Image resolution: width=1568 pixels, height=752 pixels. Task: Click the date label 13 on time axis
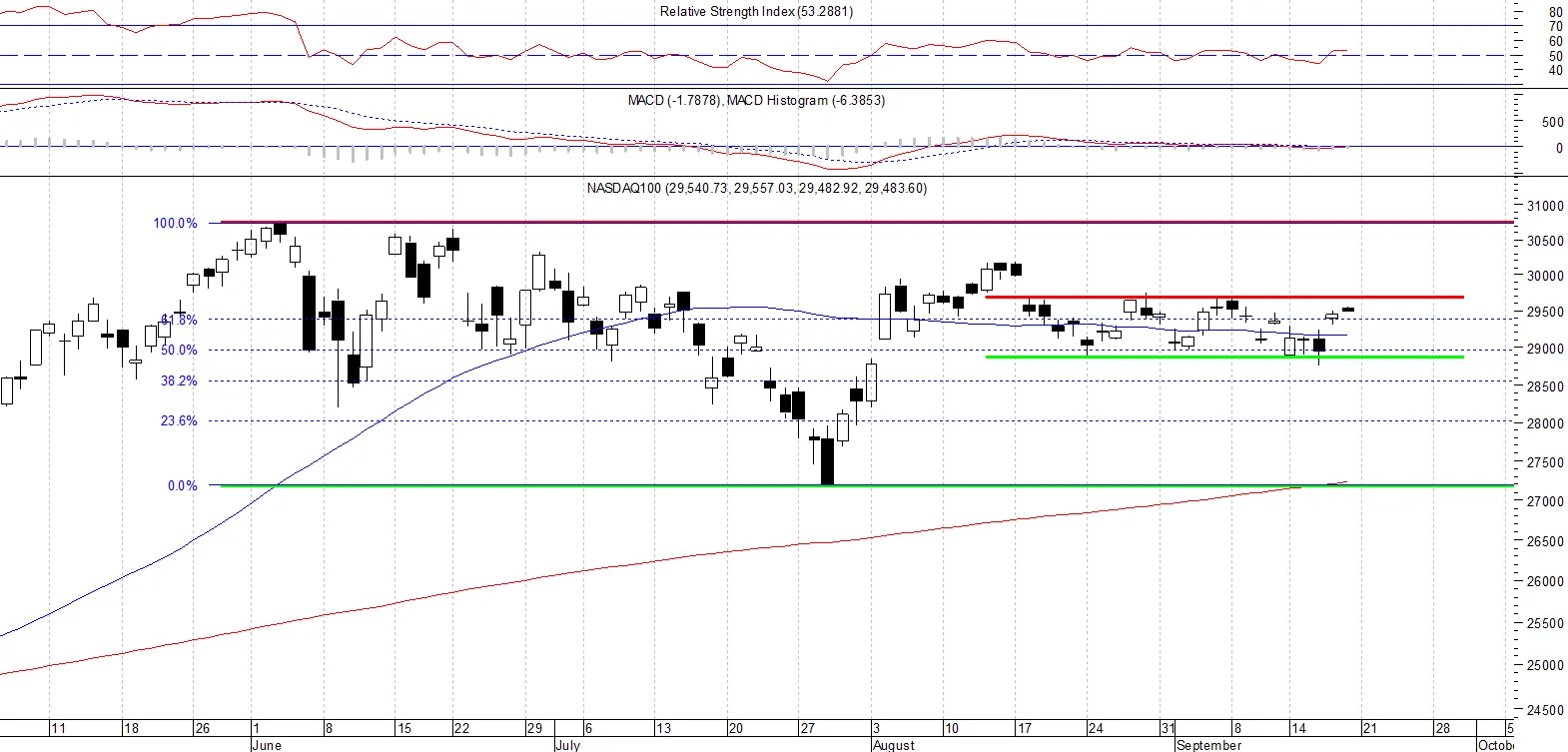tap(663, 728)
